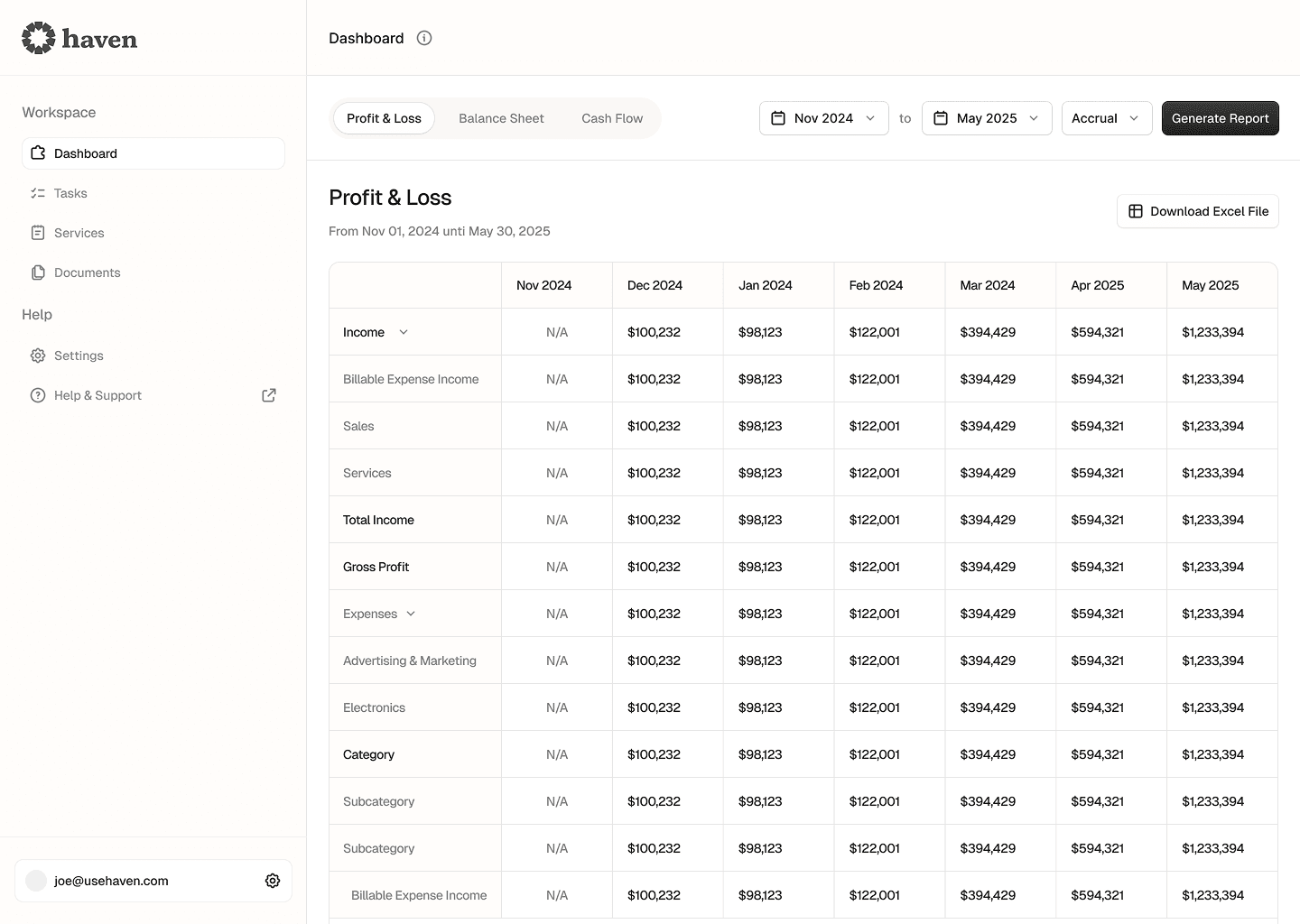Viewport: 1300px width, 924px height.
Task: Go to Documents in sidebar
Action: coord(87,273)
